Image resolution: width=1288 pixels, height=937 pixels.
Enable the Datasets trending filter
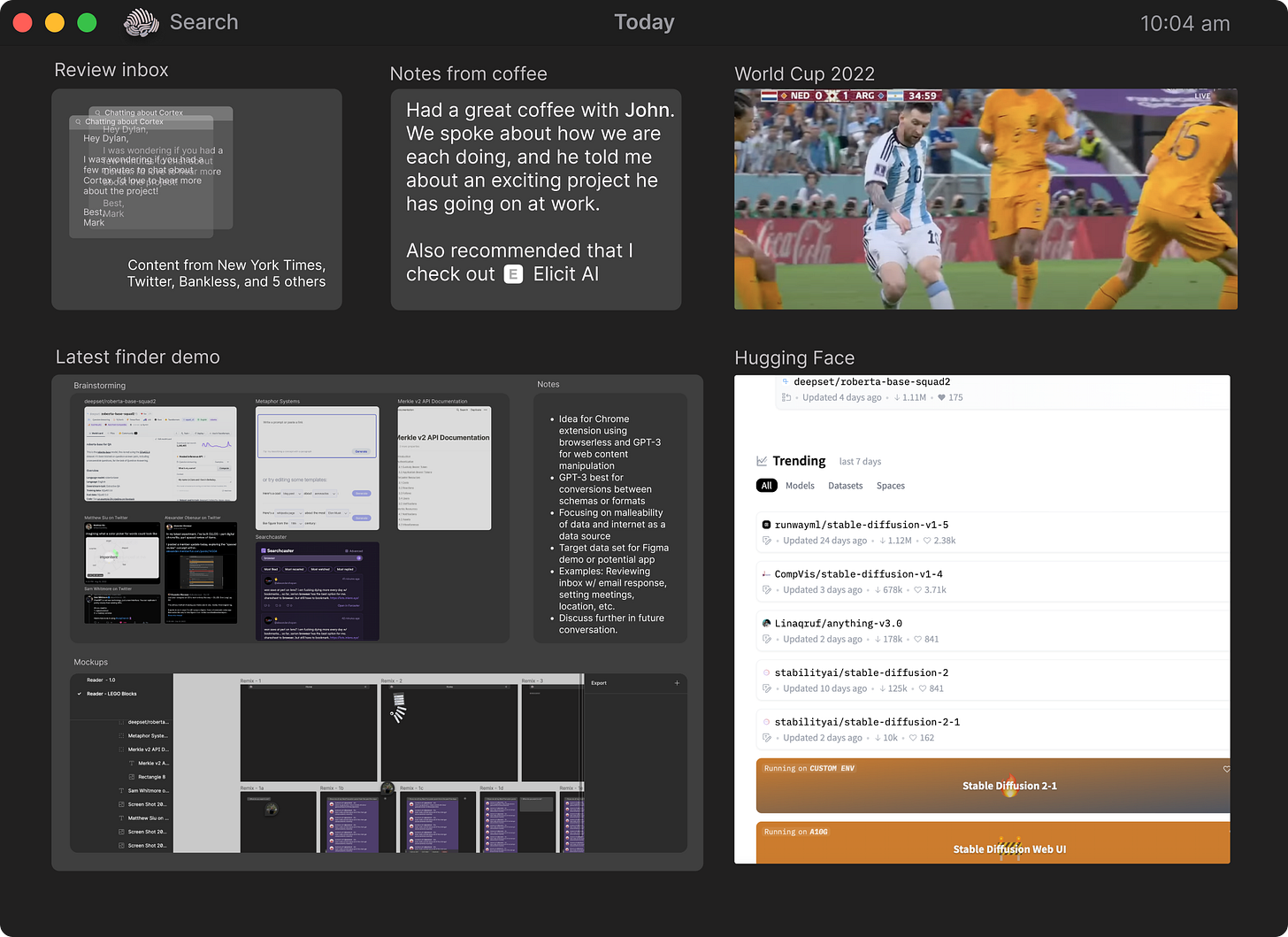tap(845, 485)
